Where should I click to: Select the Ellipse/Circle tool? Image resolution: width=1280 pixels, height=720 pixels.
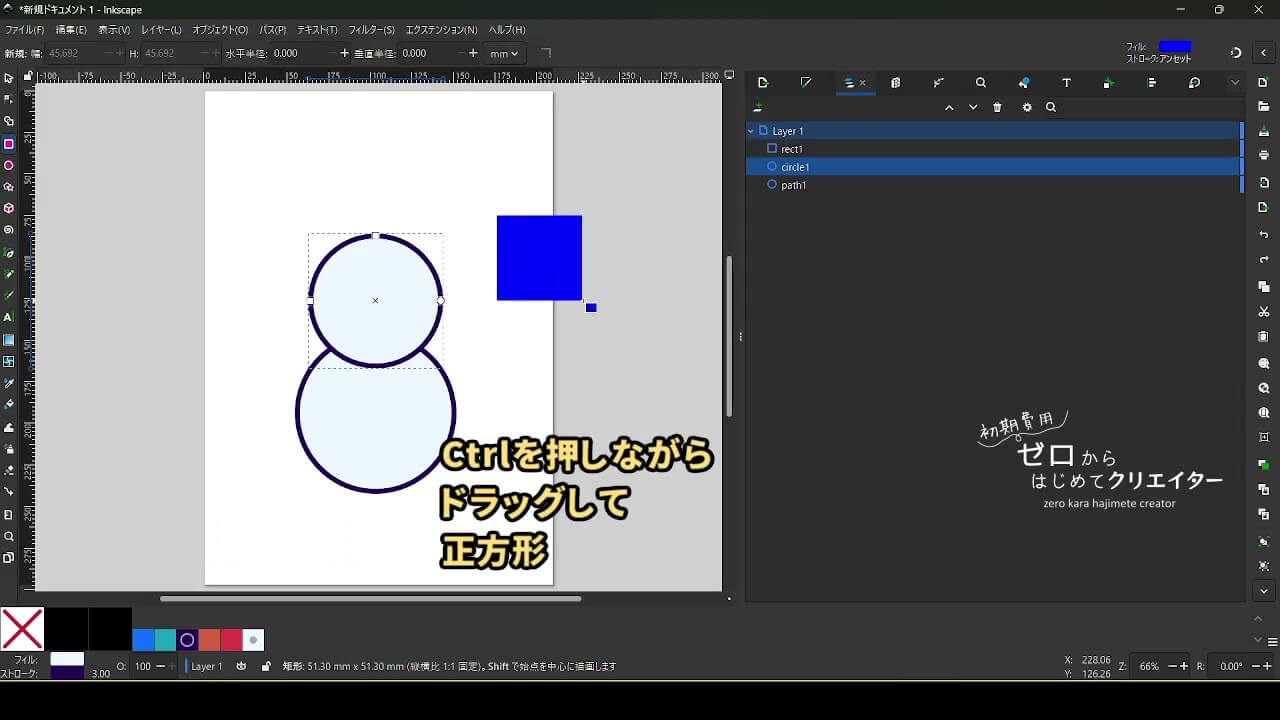pyautogui.click(x=9, y=166)
